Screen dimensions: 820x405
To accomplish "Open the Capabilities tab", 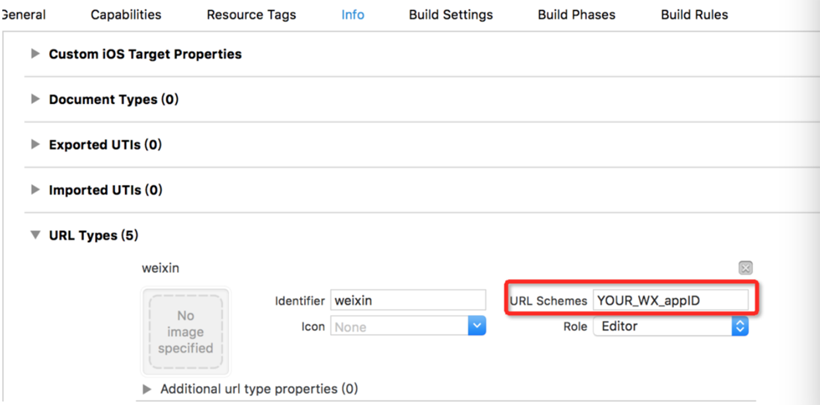I will click(126, 15).
